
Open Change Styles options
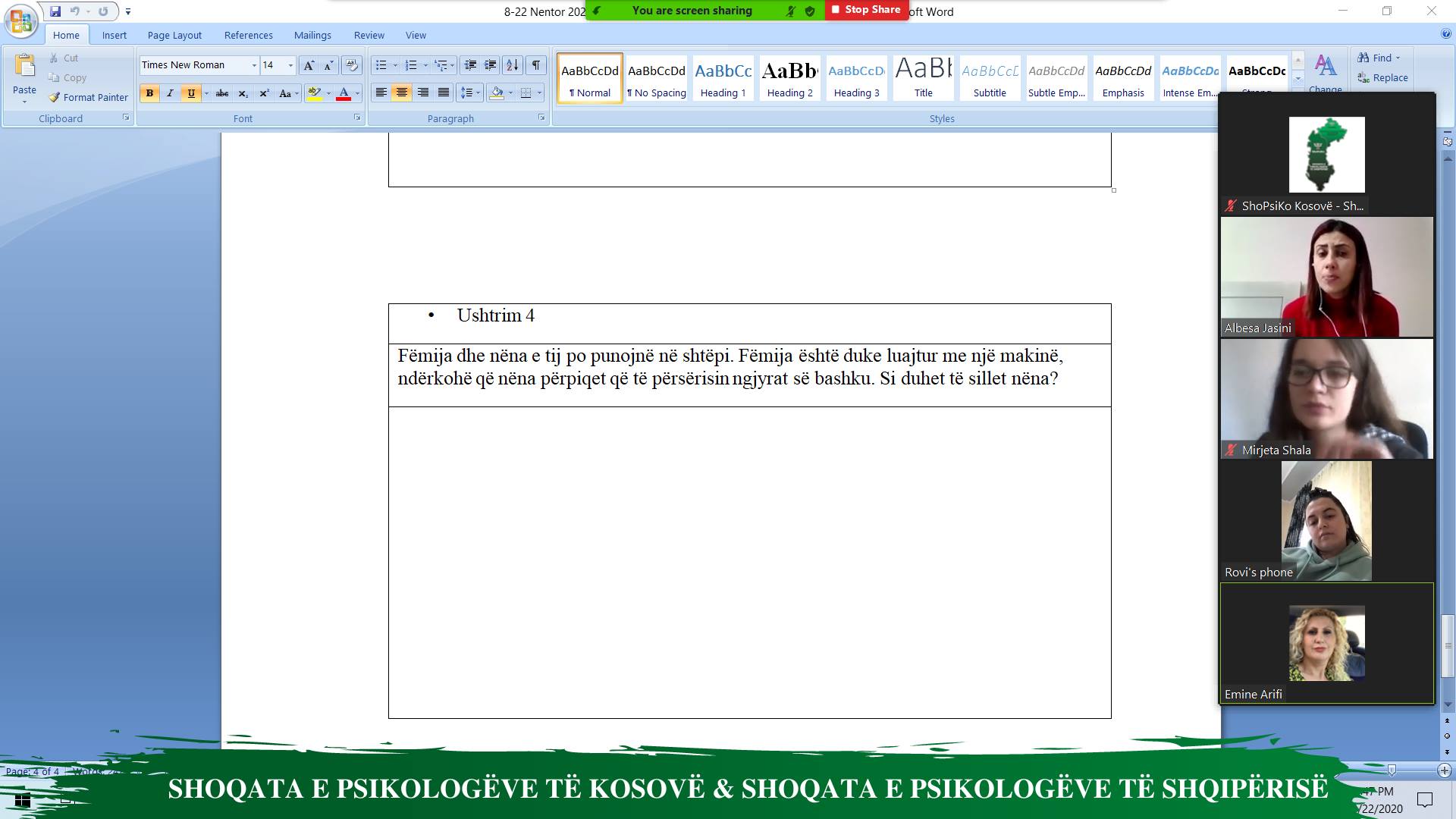[1326, 74]
